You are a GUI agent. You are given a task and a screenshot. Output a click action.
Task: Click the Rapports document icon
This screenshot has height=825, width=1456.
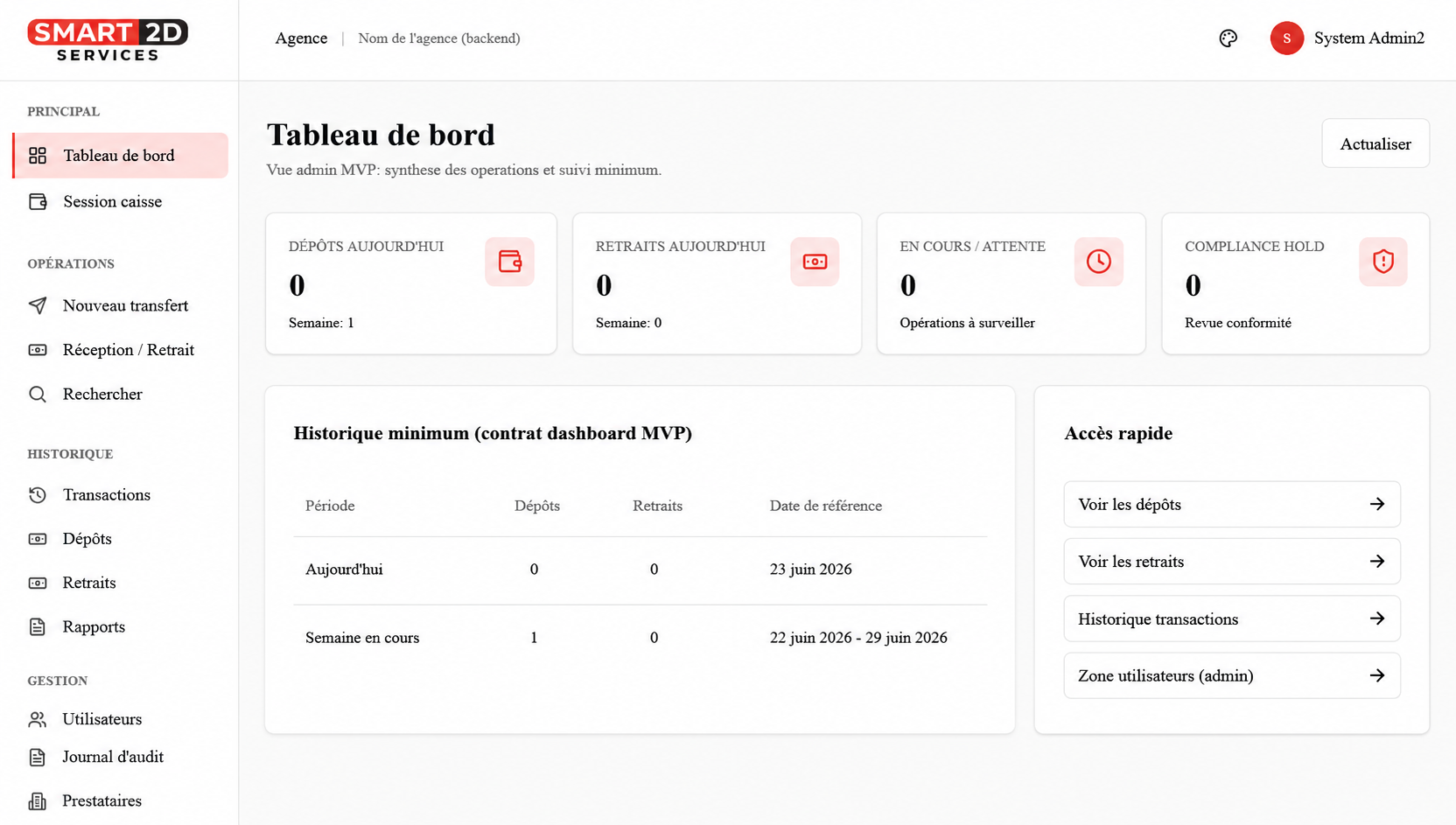coord(38,627)
